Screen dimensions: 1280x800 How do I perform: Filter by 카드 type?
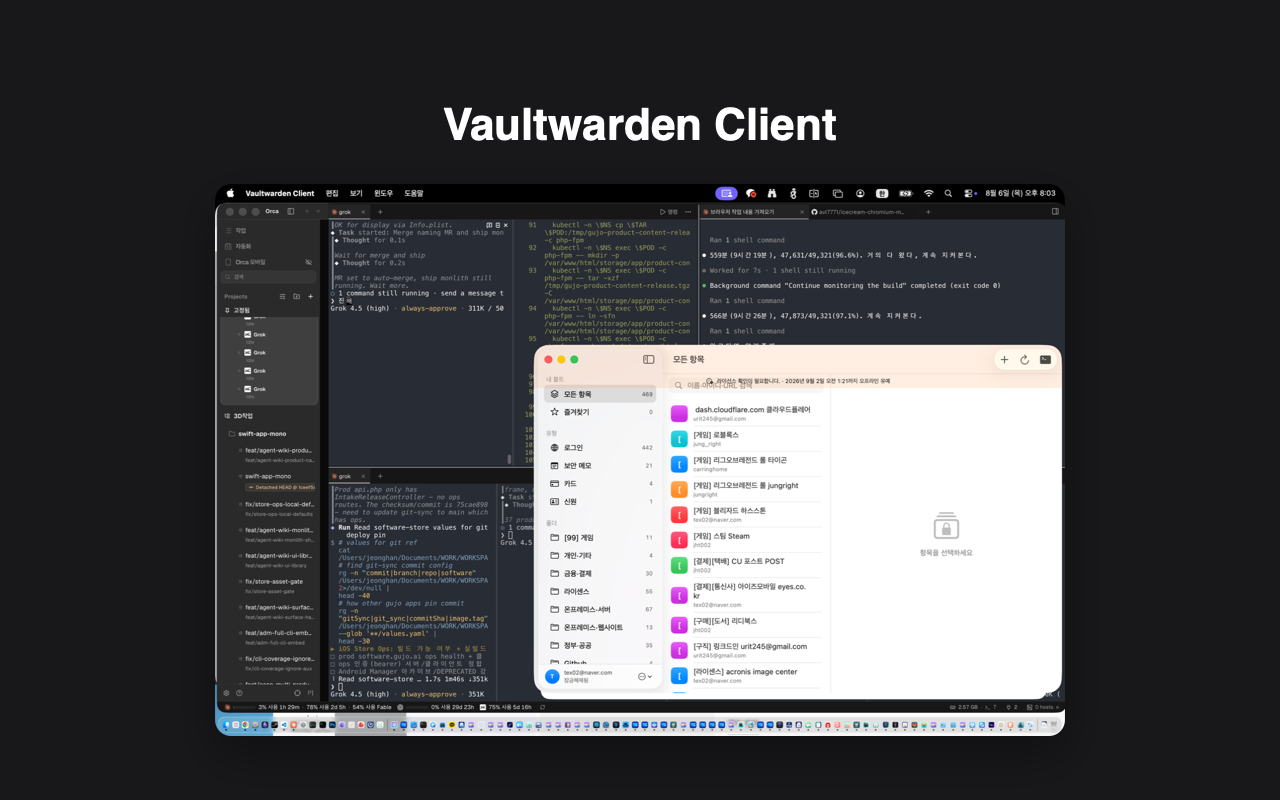[x=600, y=484]
